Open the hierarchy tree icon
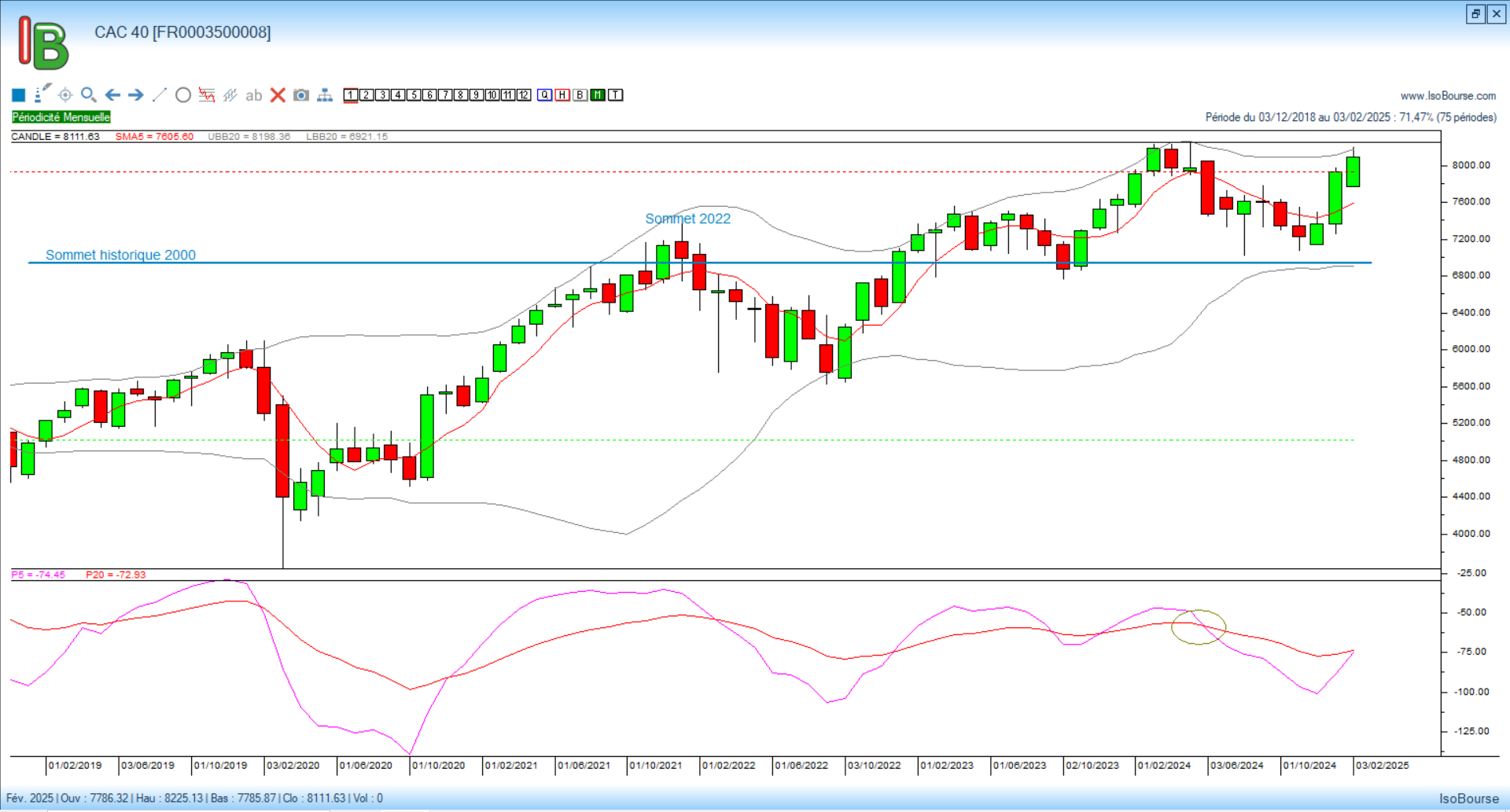1510x812 pixels. 325,95
